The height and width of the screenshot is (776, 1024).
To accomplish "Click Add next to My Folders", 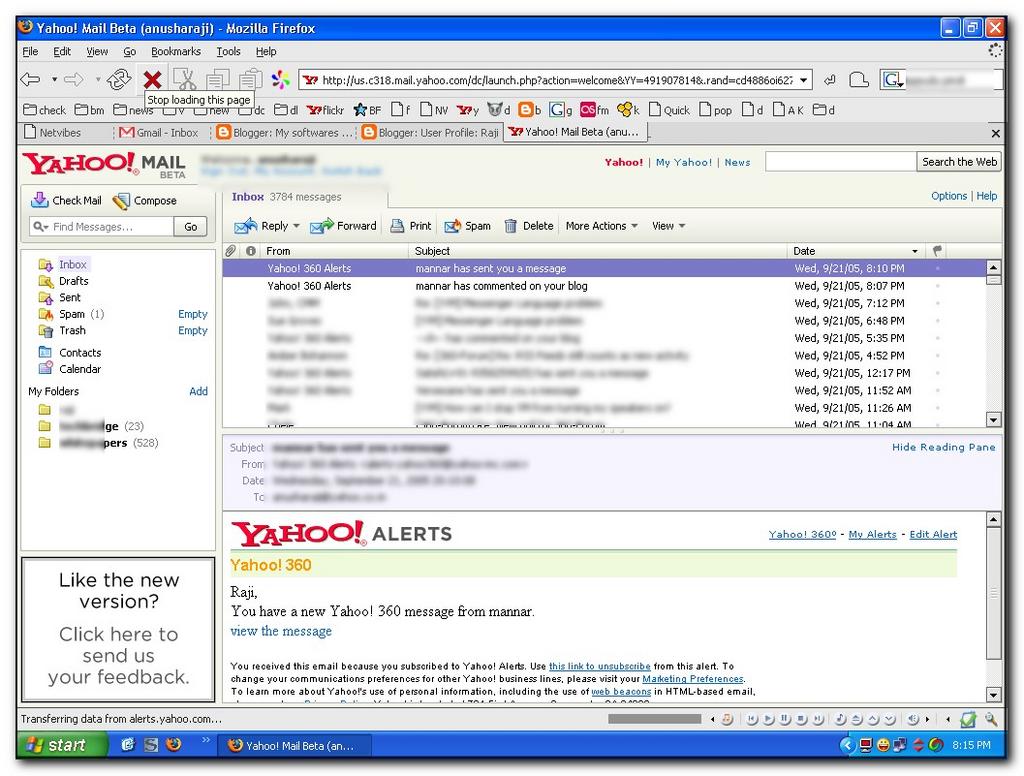I will (x=199, y=391).
